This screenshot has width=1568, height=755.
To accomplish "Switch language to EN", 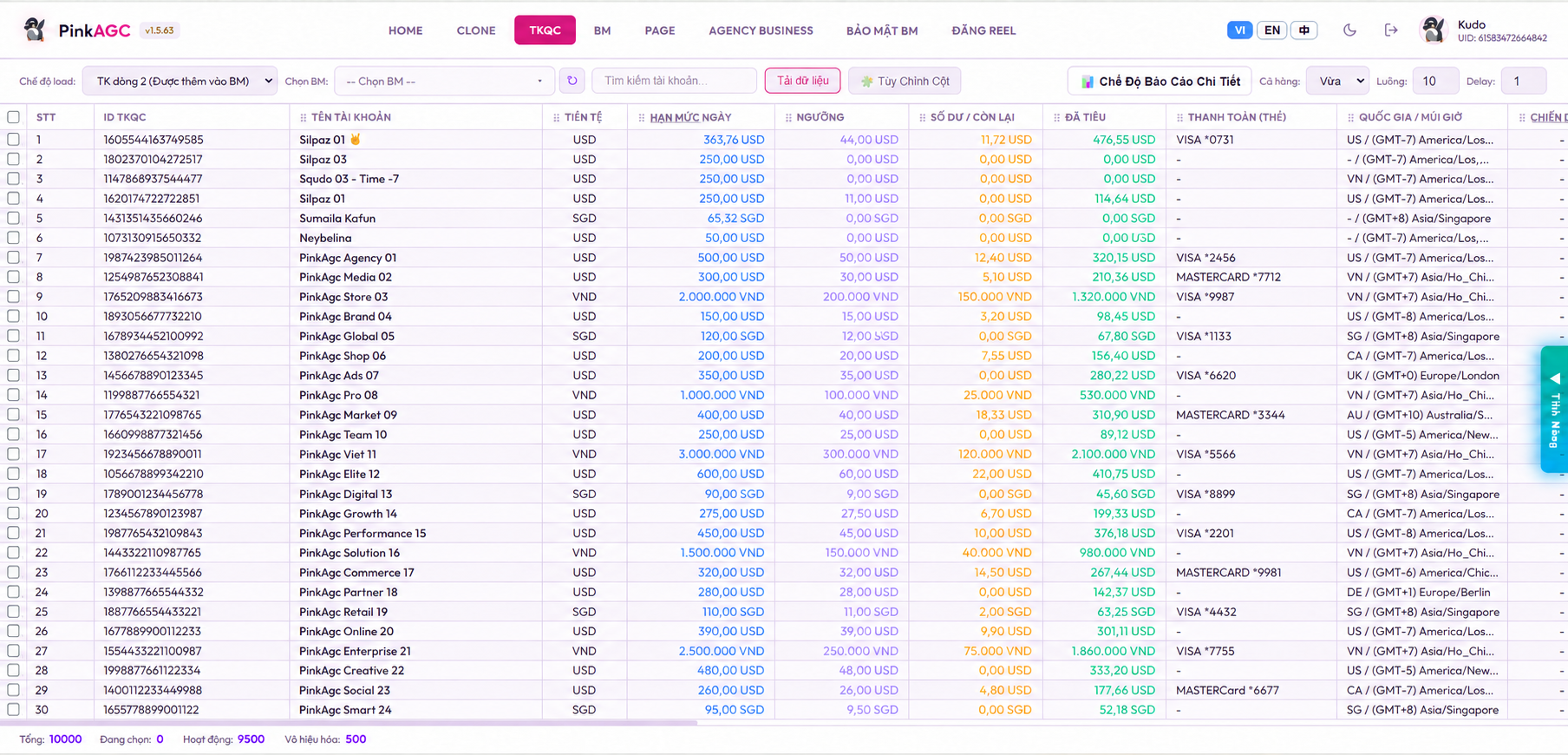I will [1272, 30].
